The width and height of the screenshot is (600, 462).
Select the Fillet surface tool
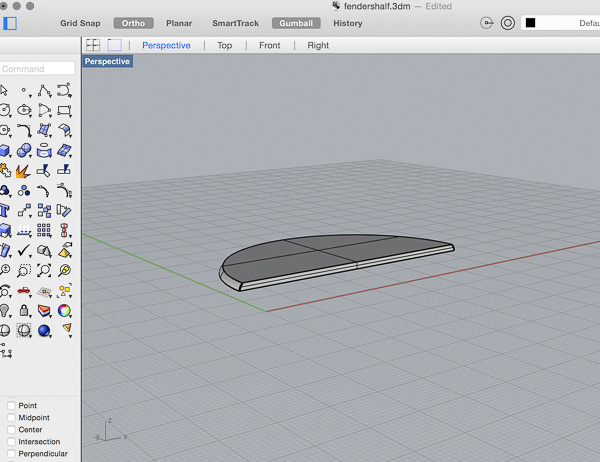(64, 131)
